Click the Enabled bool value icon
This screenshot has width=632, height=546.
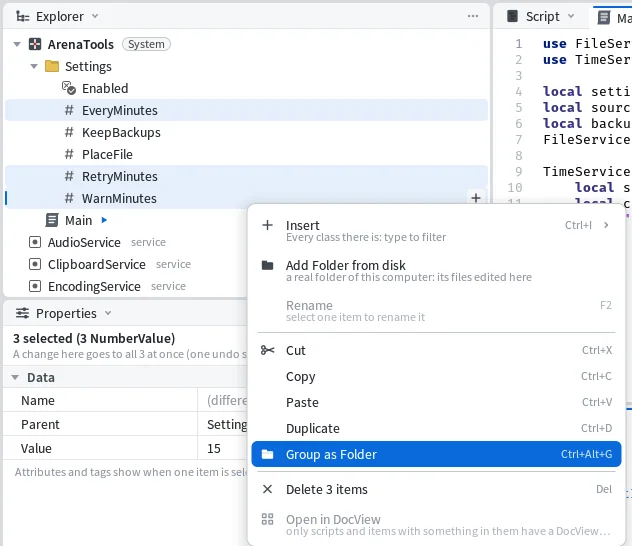[x=69, y=88]
